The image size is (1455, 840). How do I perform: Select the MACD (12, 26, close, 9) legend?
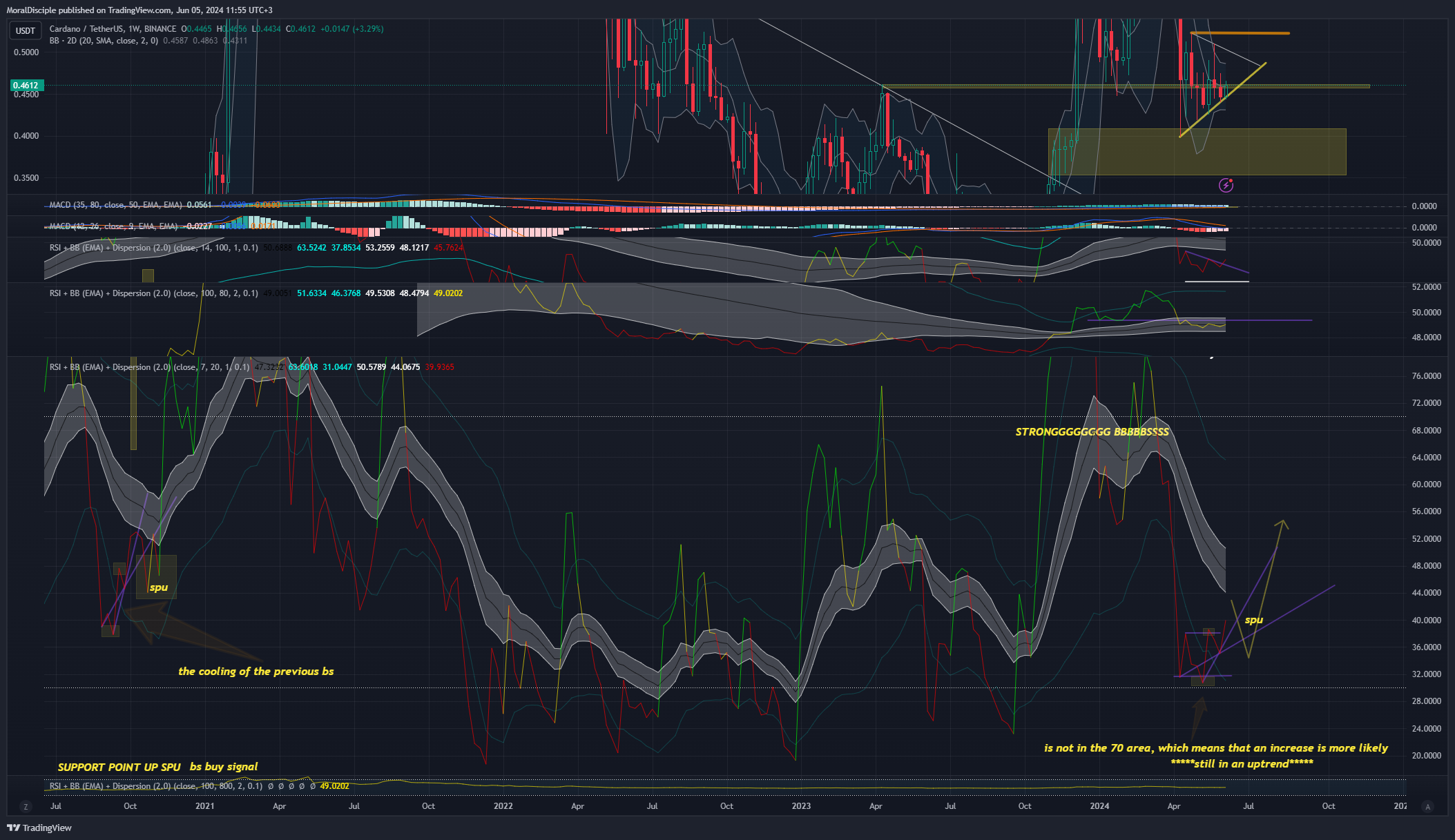click(113, 226)
